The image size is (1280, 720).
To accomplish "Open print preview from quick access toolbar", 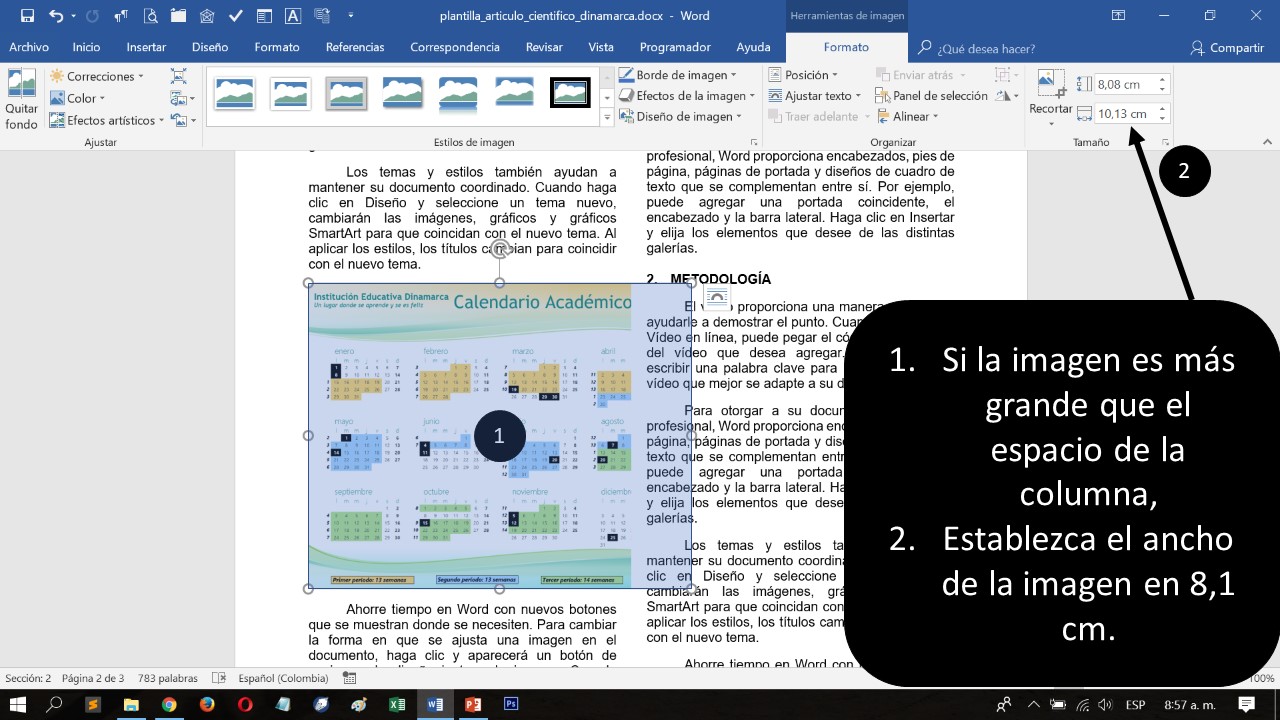I will pyautogui.click(x=150, y=16).
